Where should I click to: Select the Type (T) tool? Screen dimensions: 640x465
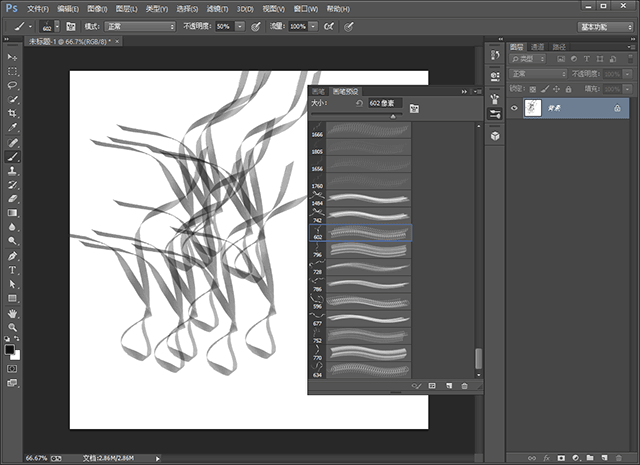[13, 270]
